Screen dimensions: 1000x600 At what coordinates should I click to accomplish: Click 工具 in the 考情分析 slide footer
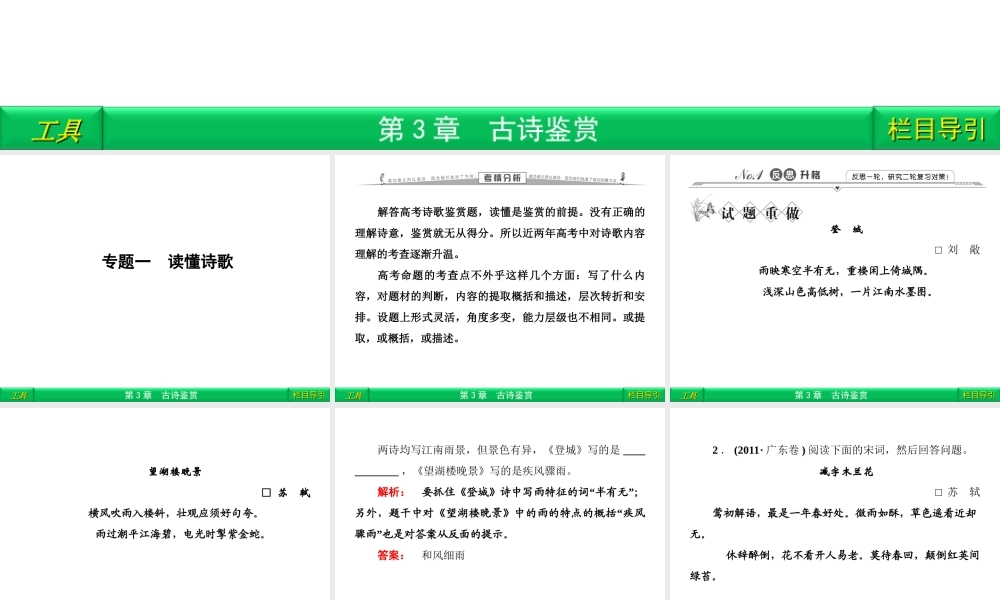353,395
